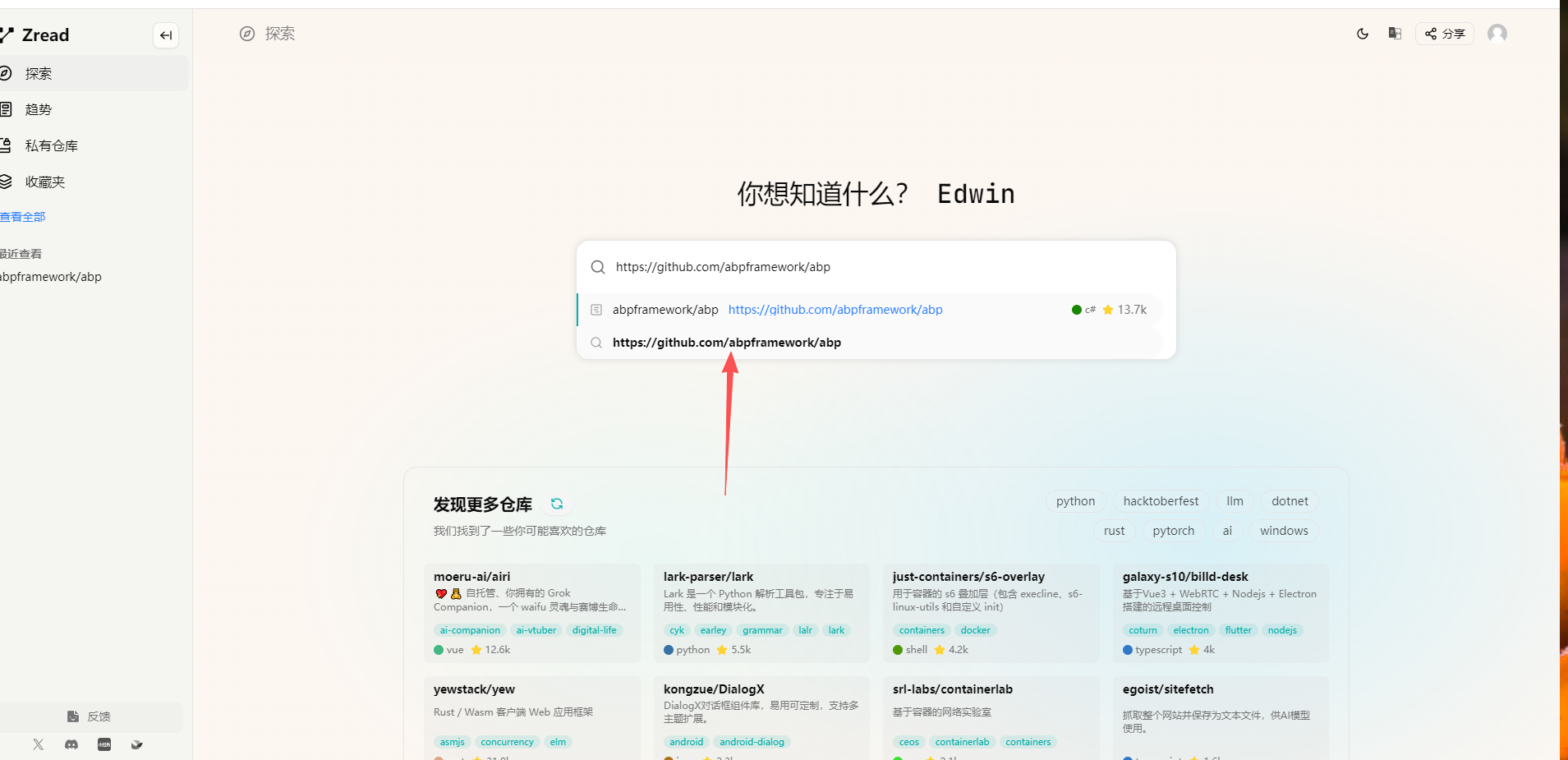Open the galaxy-s10/billd-desk repository card
Image resolution: width=1568 pixels, height=760 pixels.
(x=1221, y=613)
